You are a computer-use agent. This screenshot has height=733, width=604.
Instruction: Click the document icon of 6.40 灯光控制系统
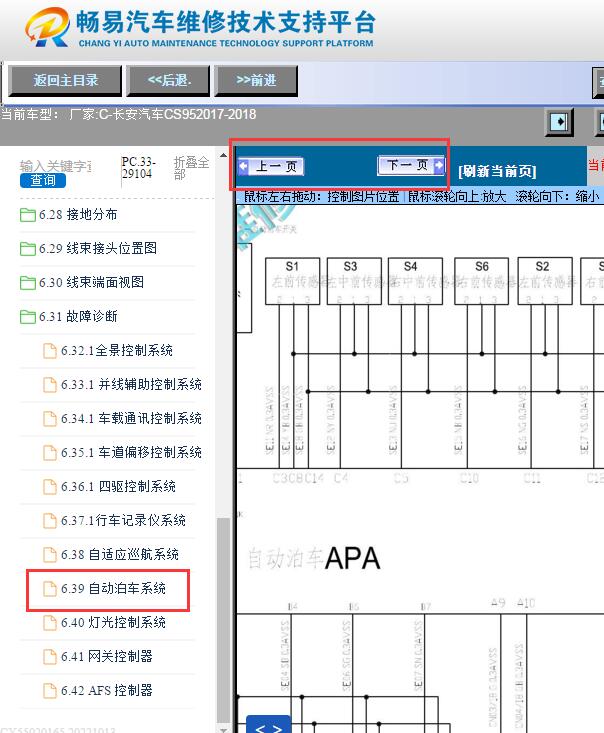[50, 623]
